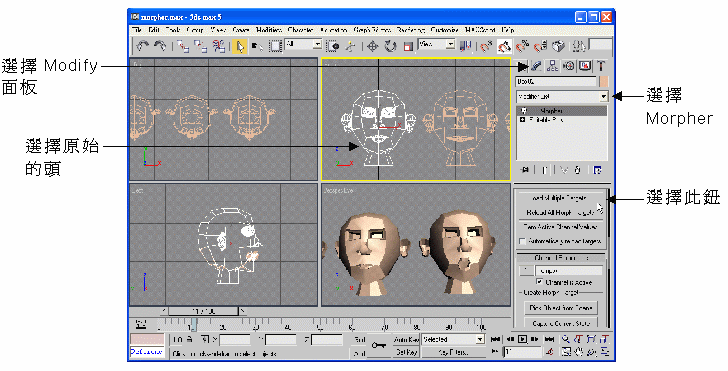The width and height of the screenshot is (728, 371).
Task: Toggle Show End Result icon
Action: pyautogui.click(x=544, y=170)
